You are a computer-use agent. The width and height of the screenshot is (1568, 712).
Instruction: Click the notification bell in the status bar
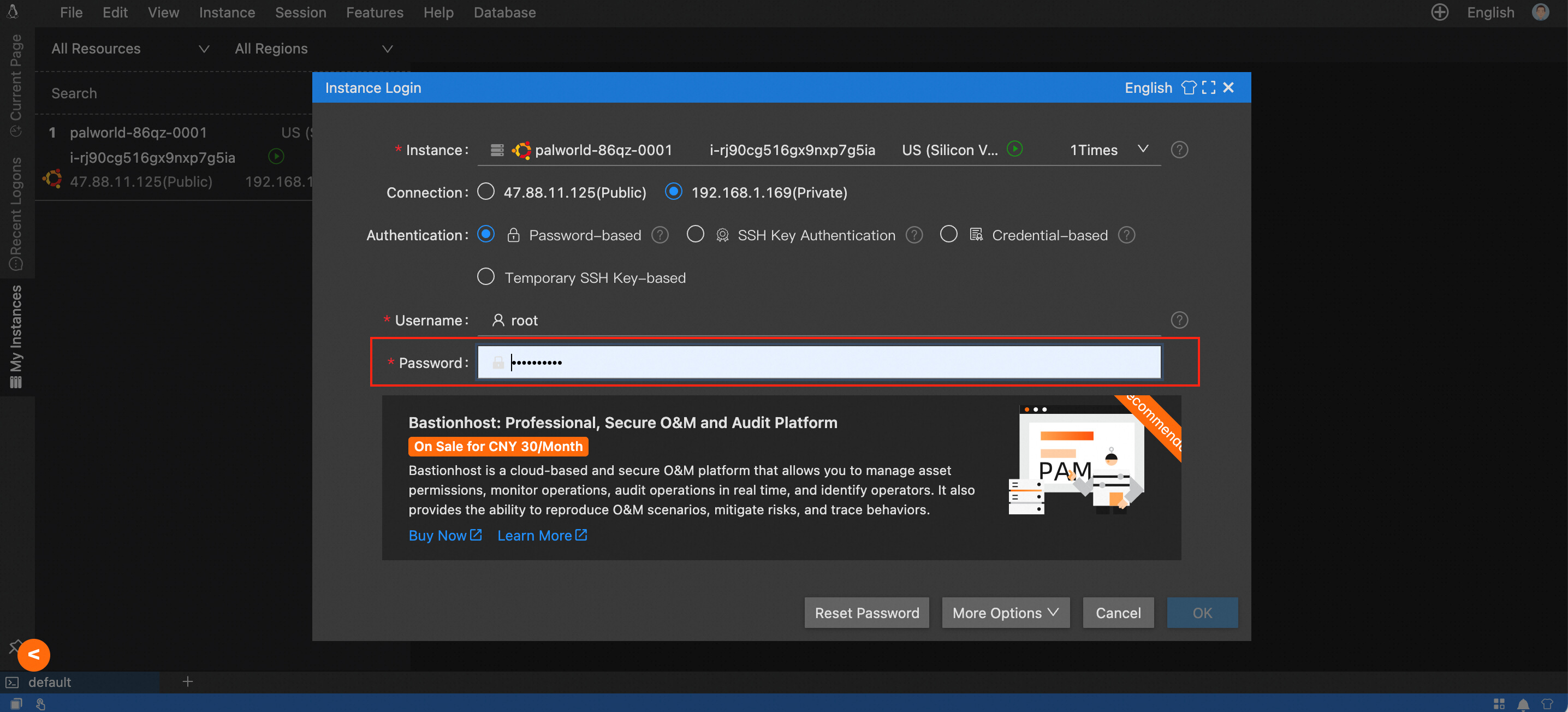click(x=1523, y=704)
